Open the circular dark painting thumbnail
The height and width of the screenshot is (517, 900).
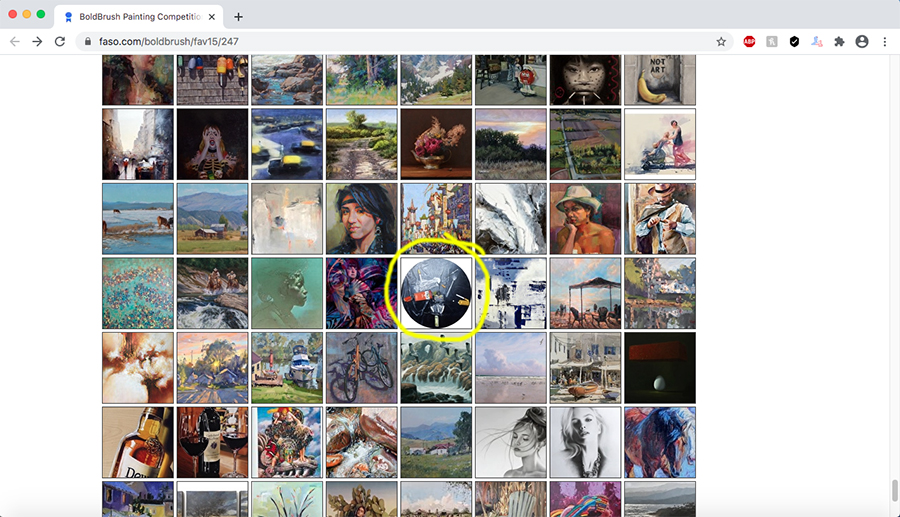(x=436, y=293)
